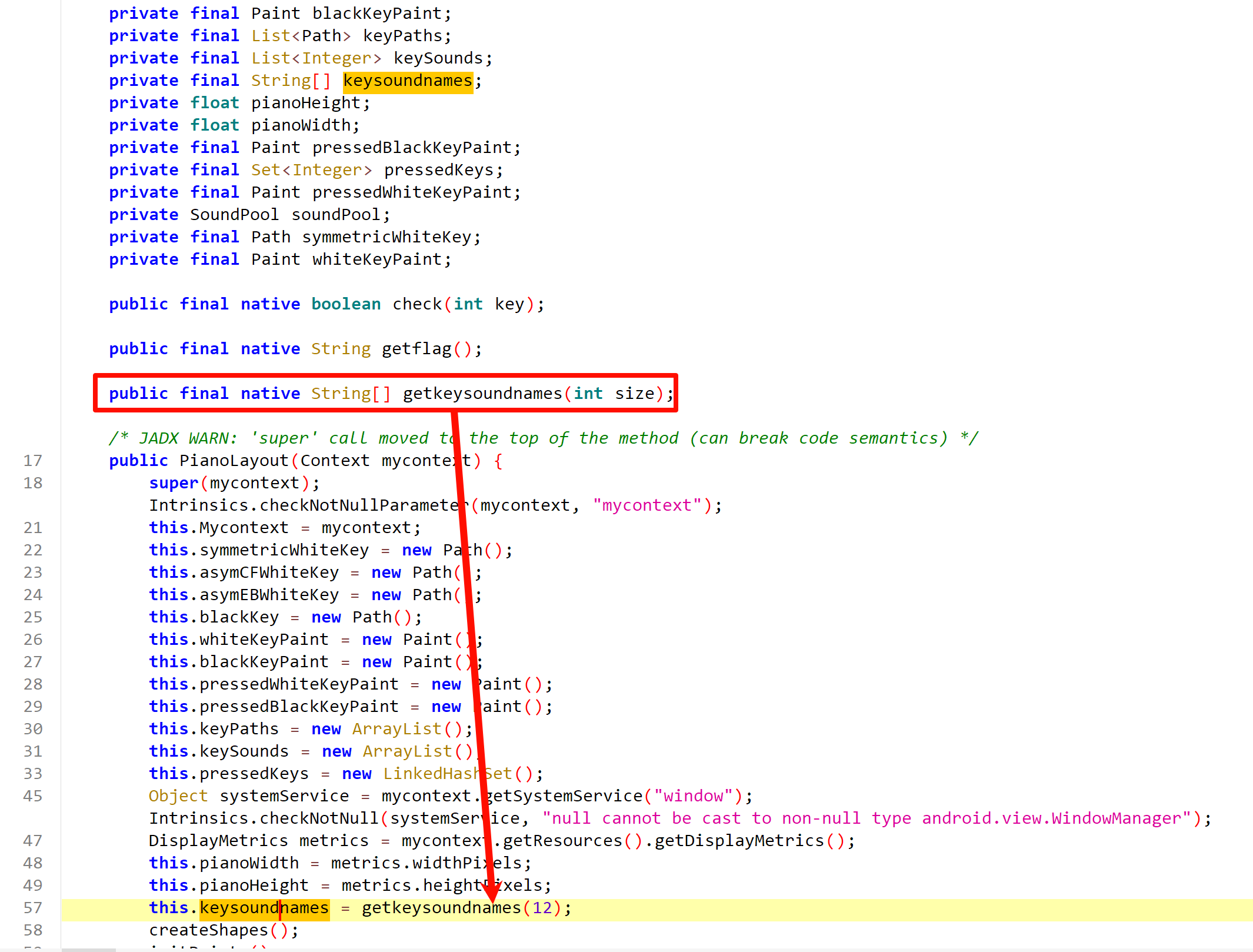This screenshot has height=952, width=1253.
Task: Click the createShapes() call on line 58
Action: [x=209, y=930]
